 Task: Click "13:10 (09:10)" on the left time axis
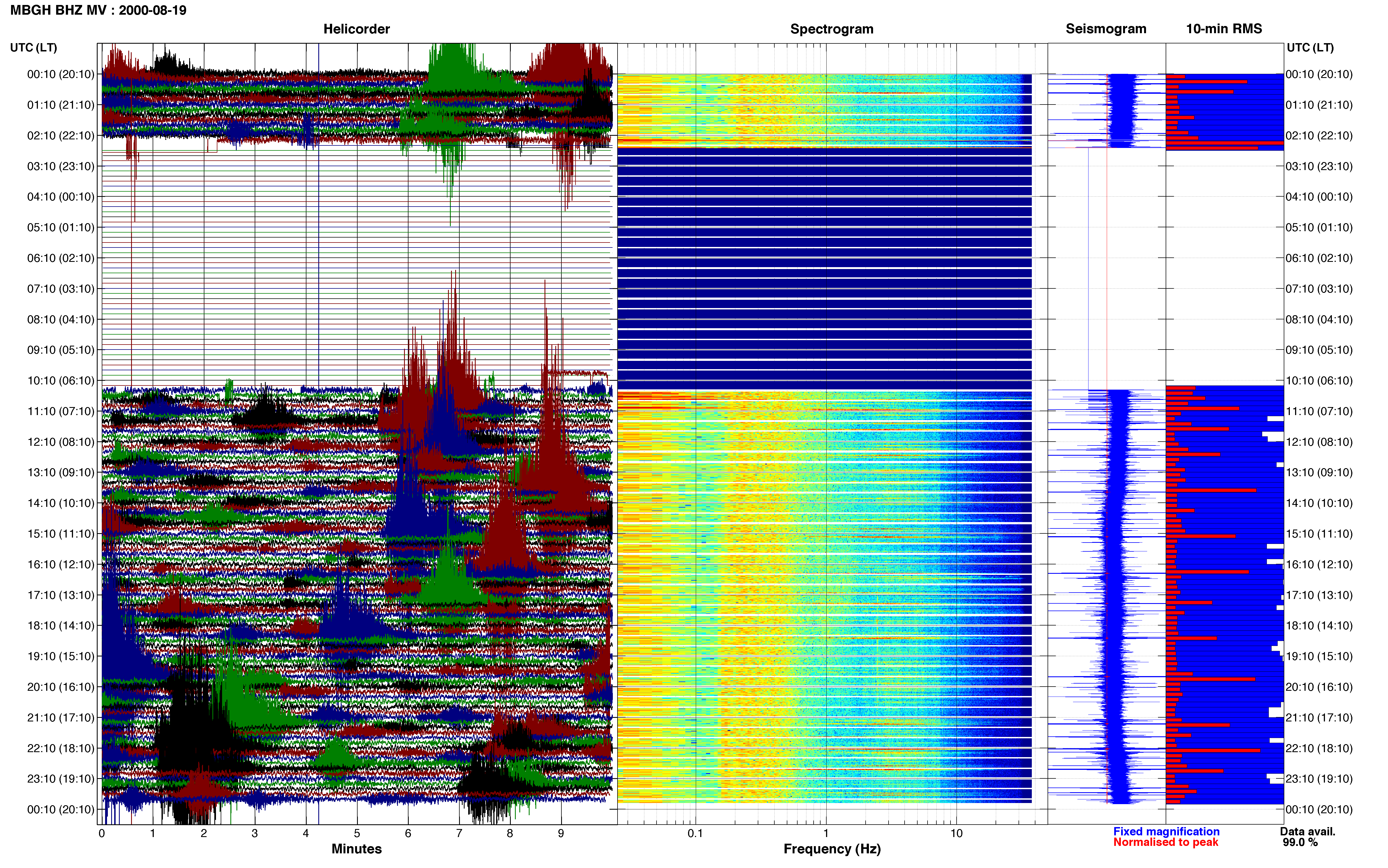pos(61,473)
